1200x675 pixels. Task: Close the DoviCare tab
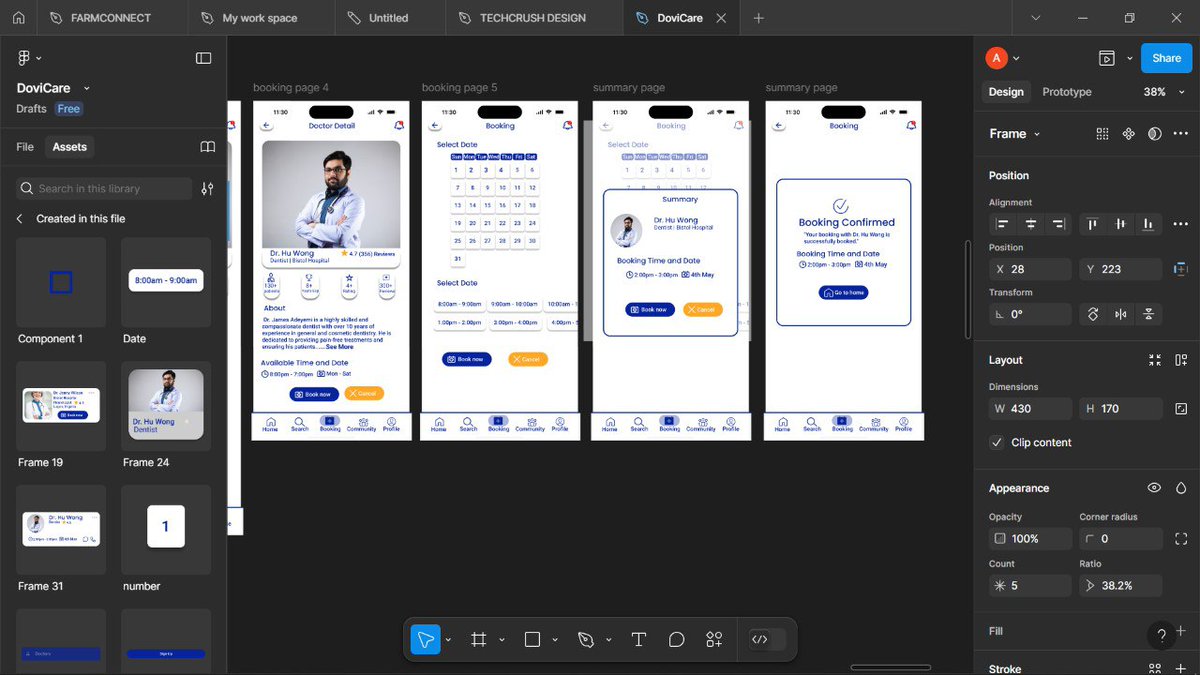coord(721,18)
